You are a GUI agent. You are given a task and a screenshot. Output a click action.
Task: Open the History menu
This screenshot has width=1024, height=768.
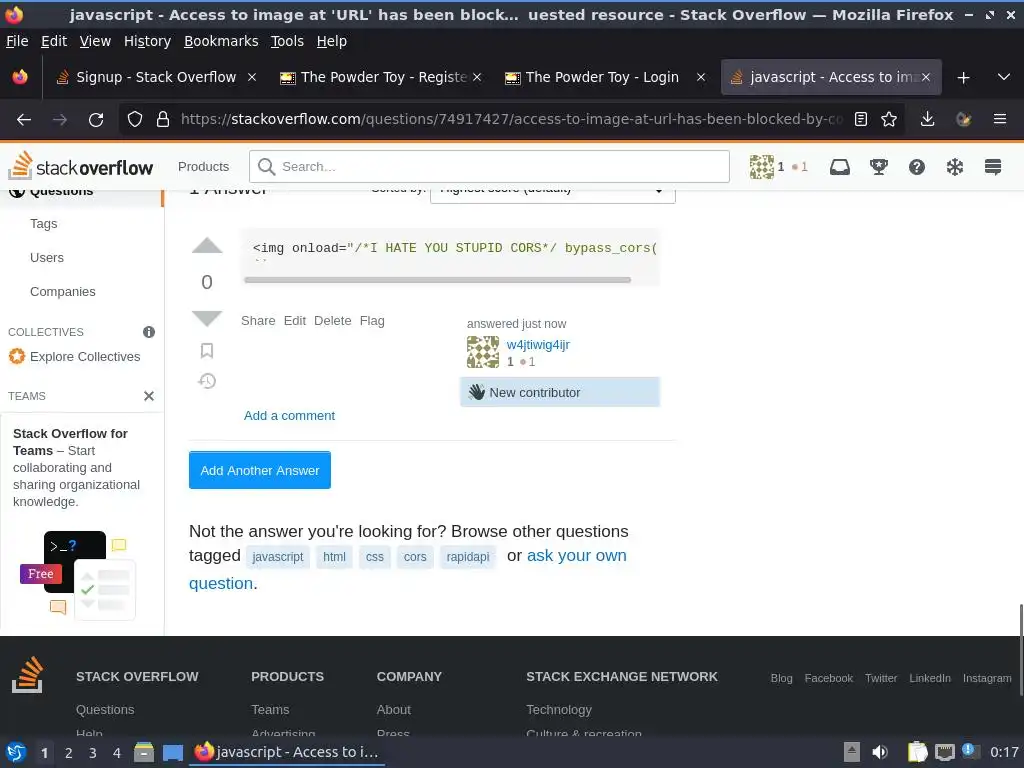pyautogui.click(x=147, y=41)
